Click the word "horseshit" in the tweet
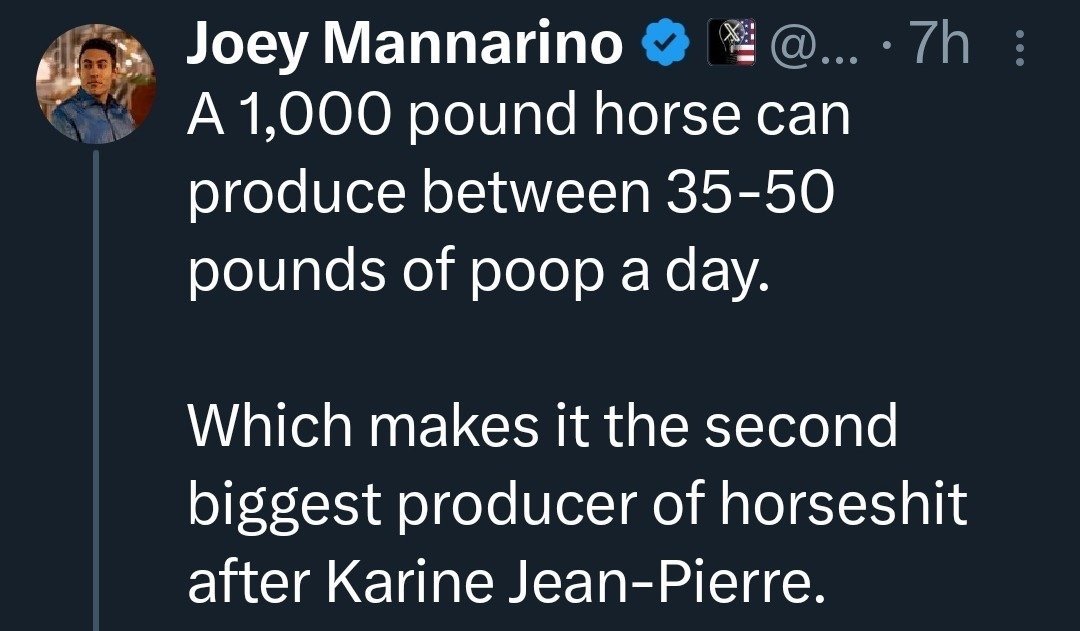Image resolution: width=1080 pixels, height=631 pixels. [x=844, y=501]
